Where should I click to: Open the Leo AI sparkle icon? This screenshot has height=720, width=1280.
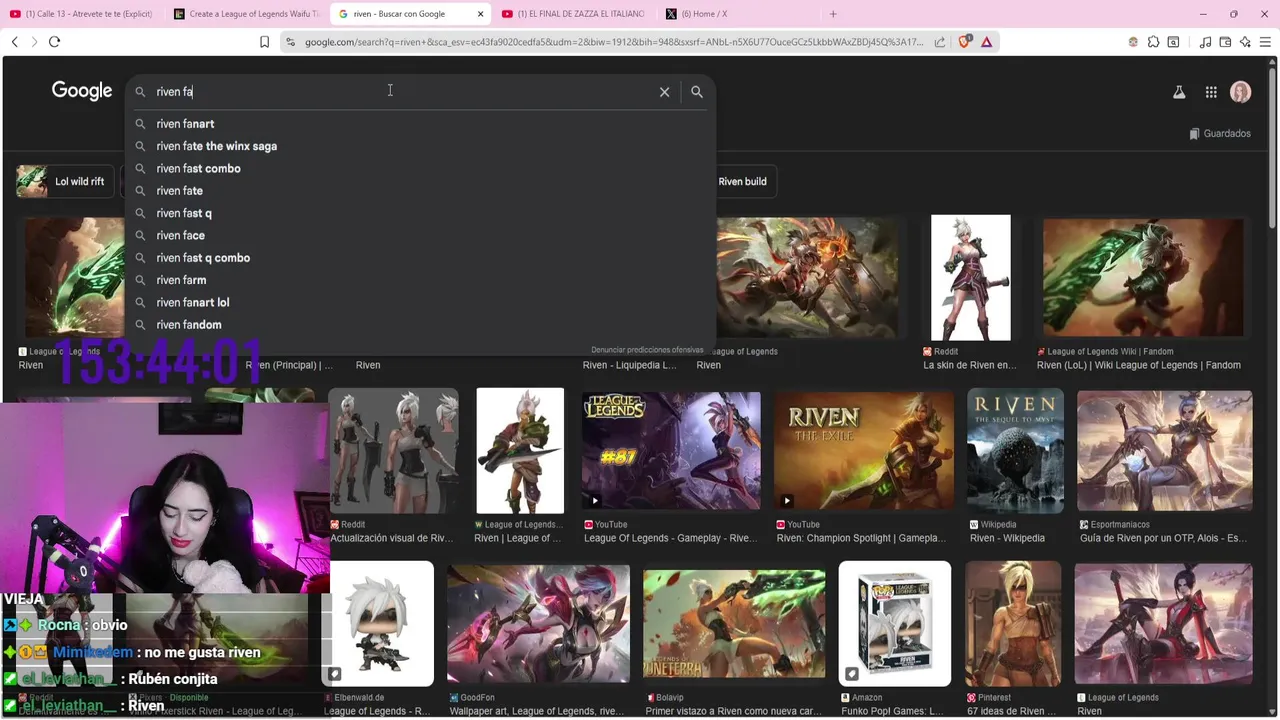tap(1245, 42)
